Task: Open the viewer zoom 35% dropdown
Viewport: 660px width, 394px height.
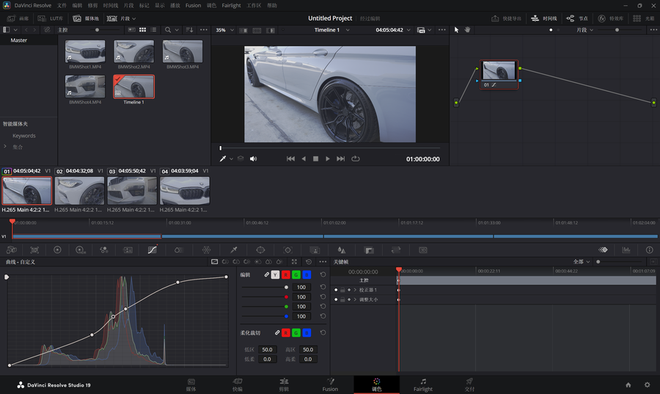Action: (225, 30)
